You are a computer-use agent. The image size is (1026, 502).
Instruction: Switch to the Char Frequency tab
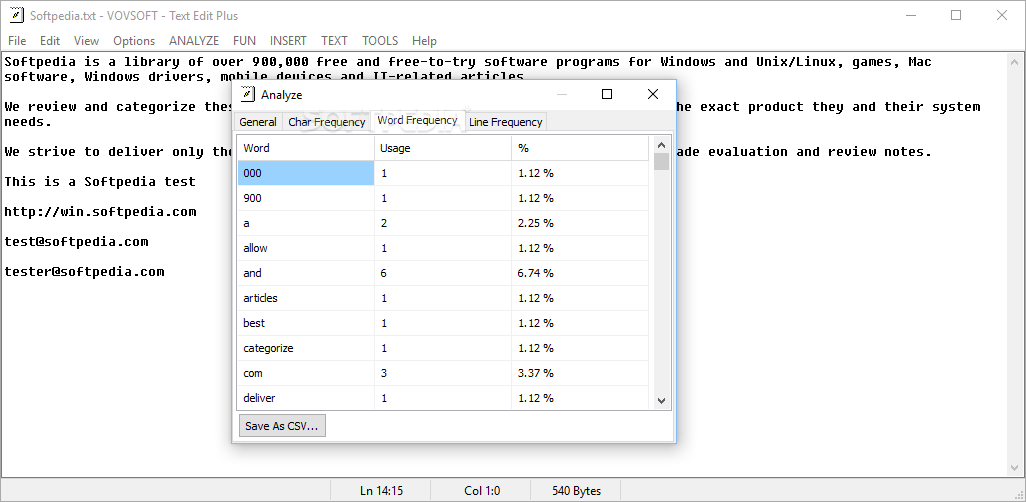tap(327, 122)
